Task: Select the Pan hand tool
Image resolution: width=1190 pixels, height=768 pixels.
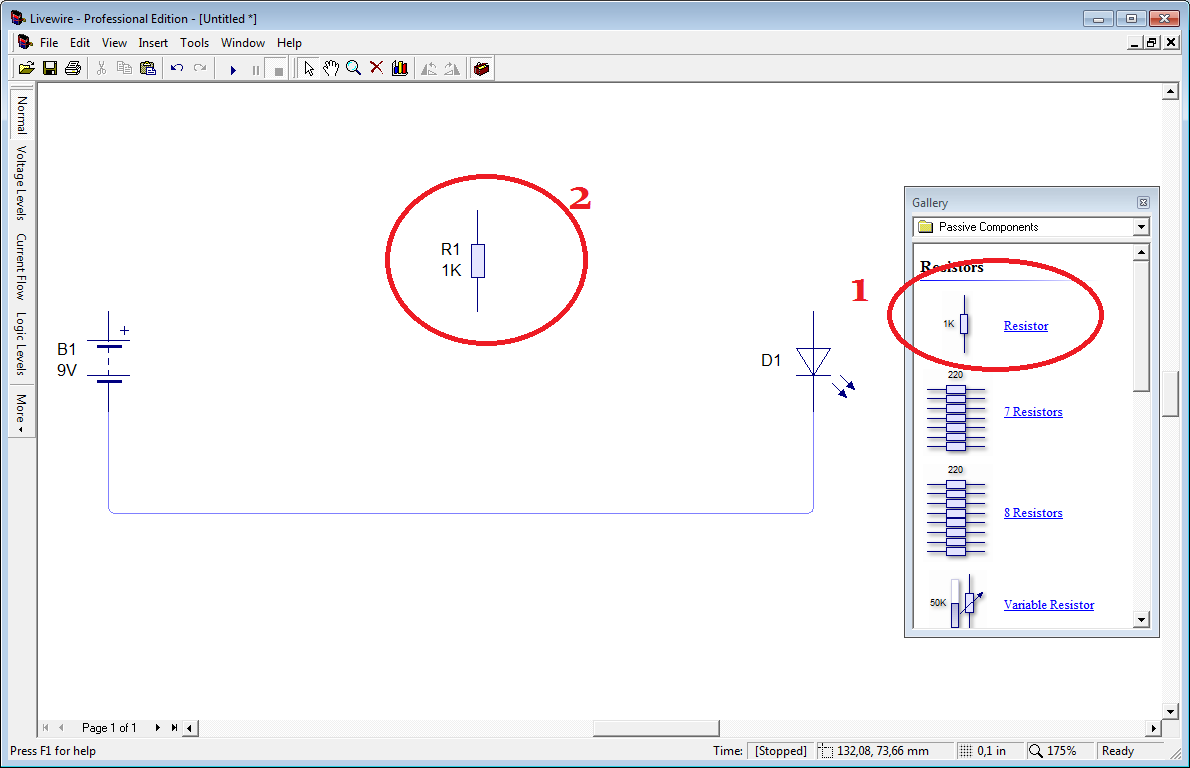Action: click(x=331, y=68)
